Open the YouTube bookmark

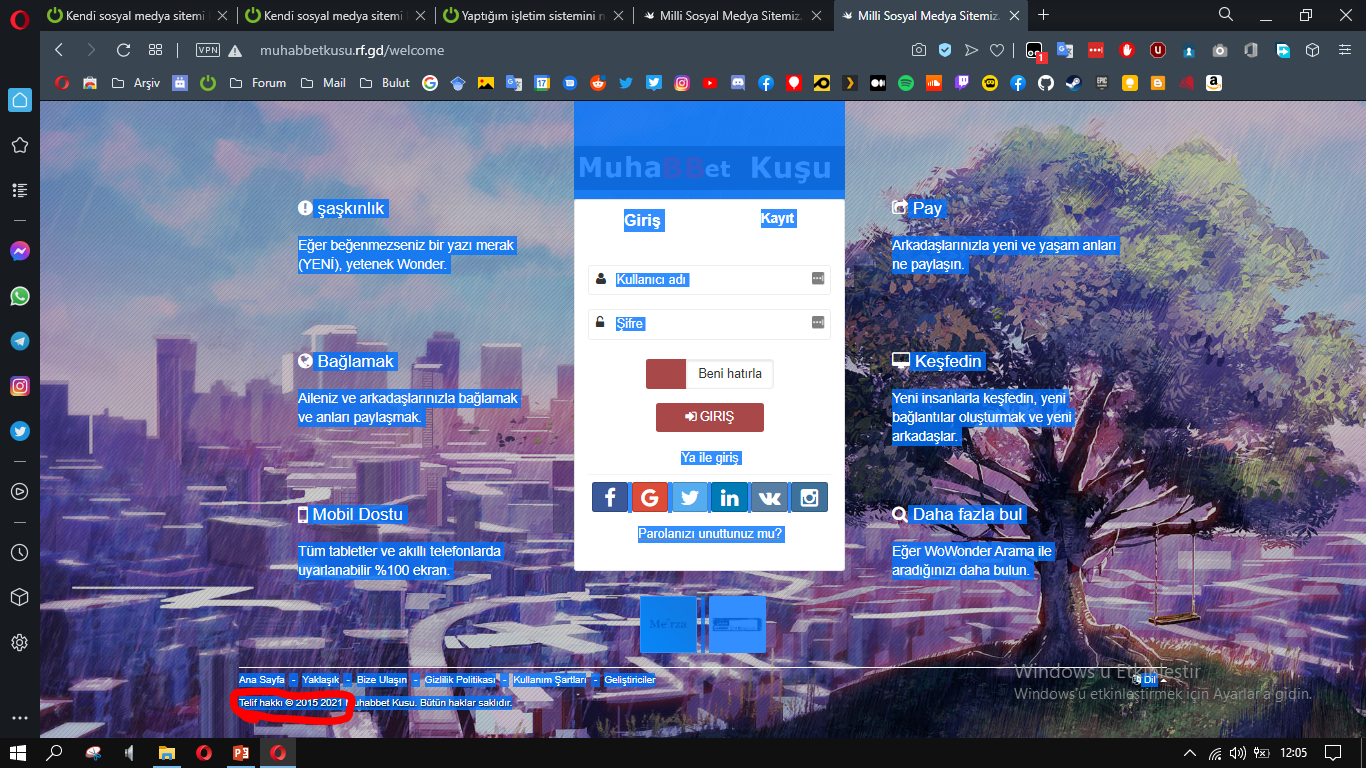tap(710, 83)
